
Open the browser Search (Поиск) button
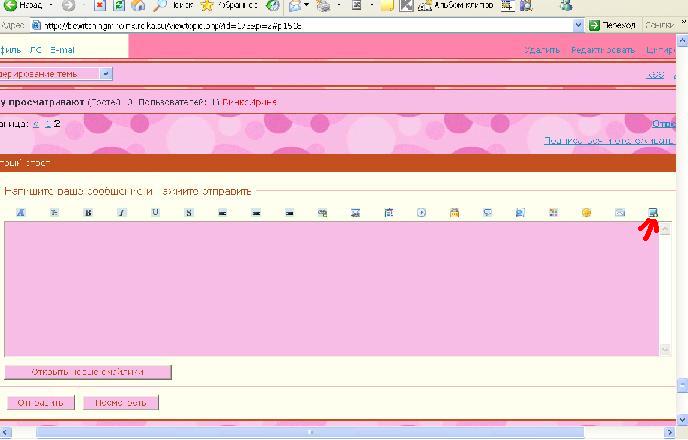point(173,5)
